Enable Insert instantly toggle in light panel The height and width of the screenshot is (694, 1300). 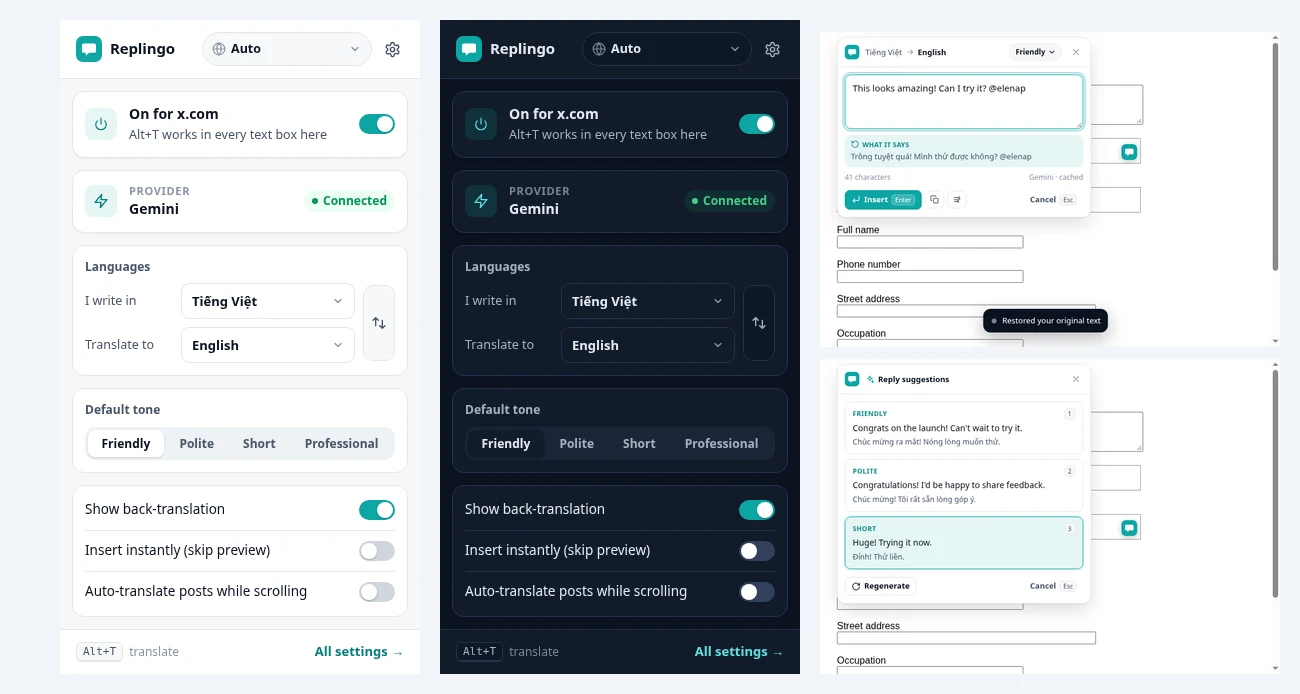(x=377, y=551)
